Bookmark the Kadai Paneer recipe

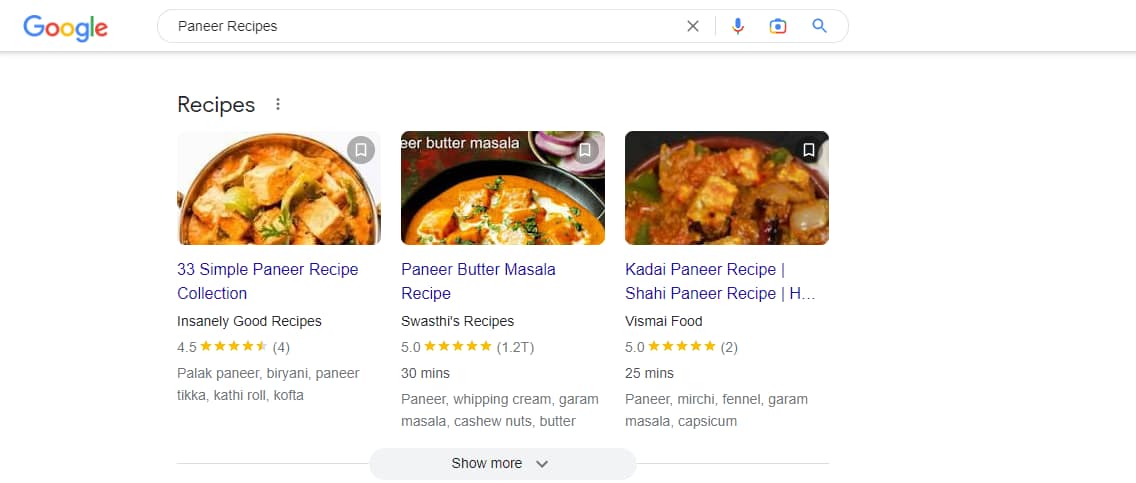pyautogui.click(x=809, y=150)
